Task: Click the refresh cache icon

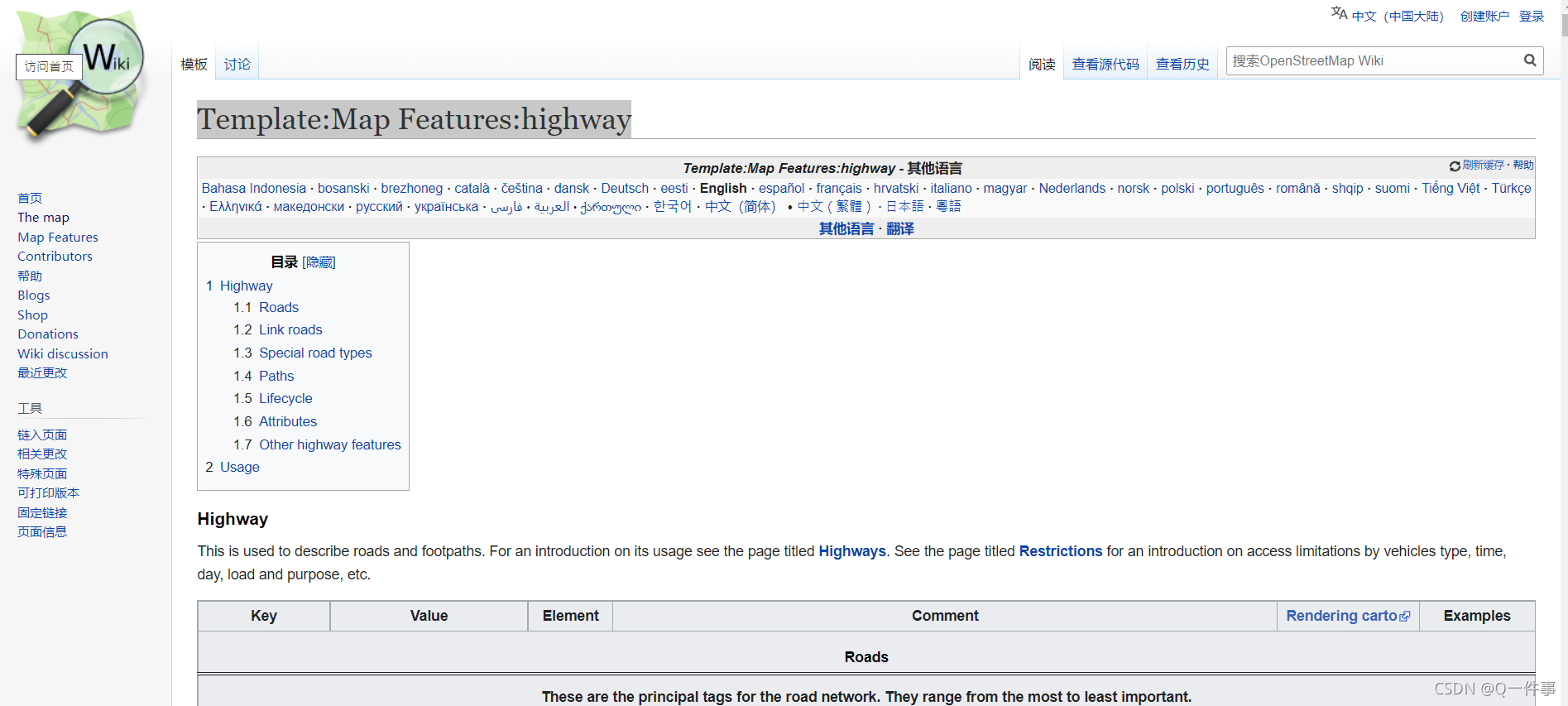Action: (x=1455, y=166)
